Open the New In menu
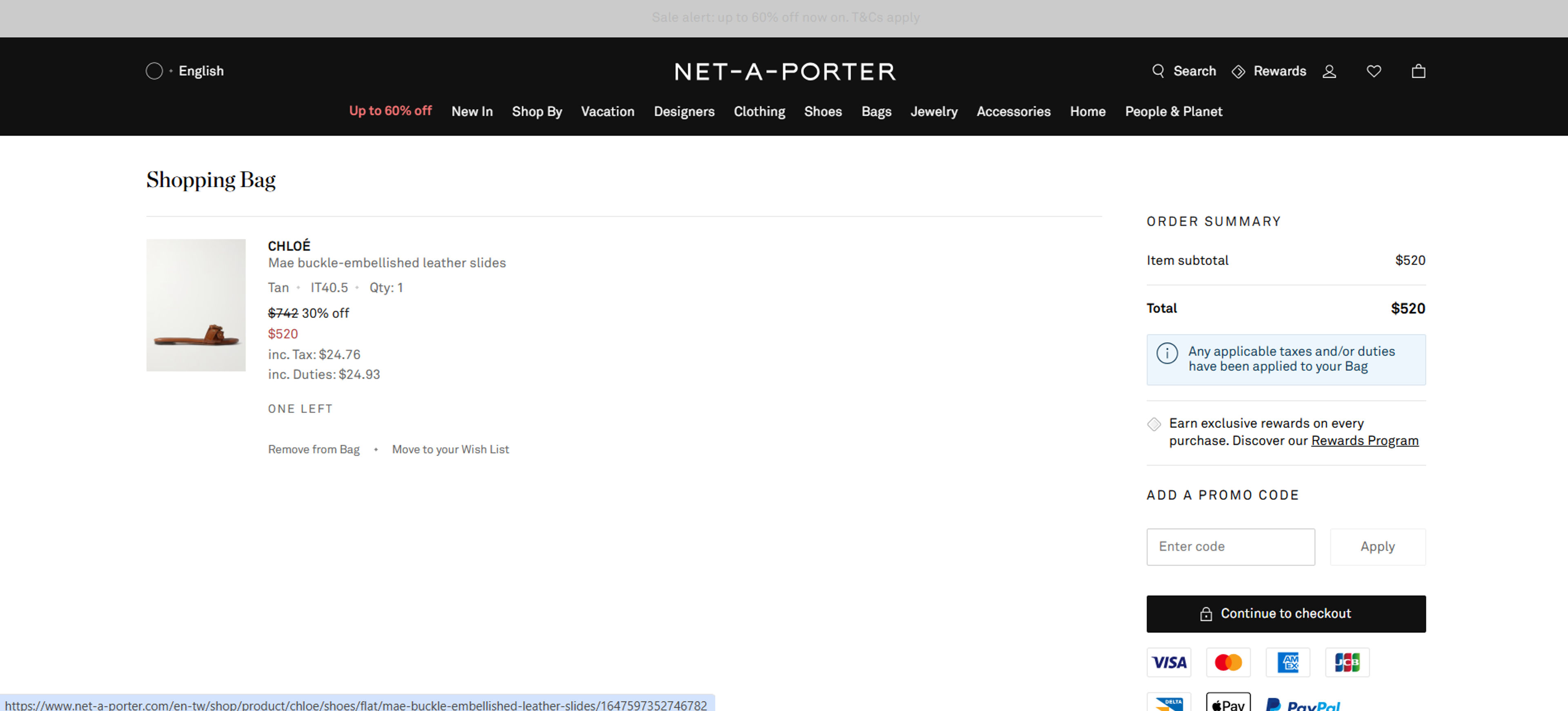Image resolution: width=1568 pixels, height=711 pixels. point(472,111)
